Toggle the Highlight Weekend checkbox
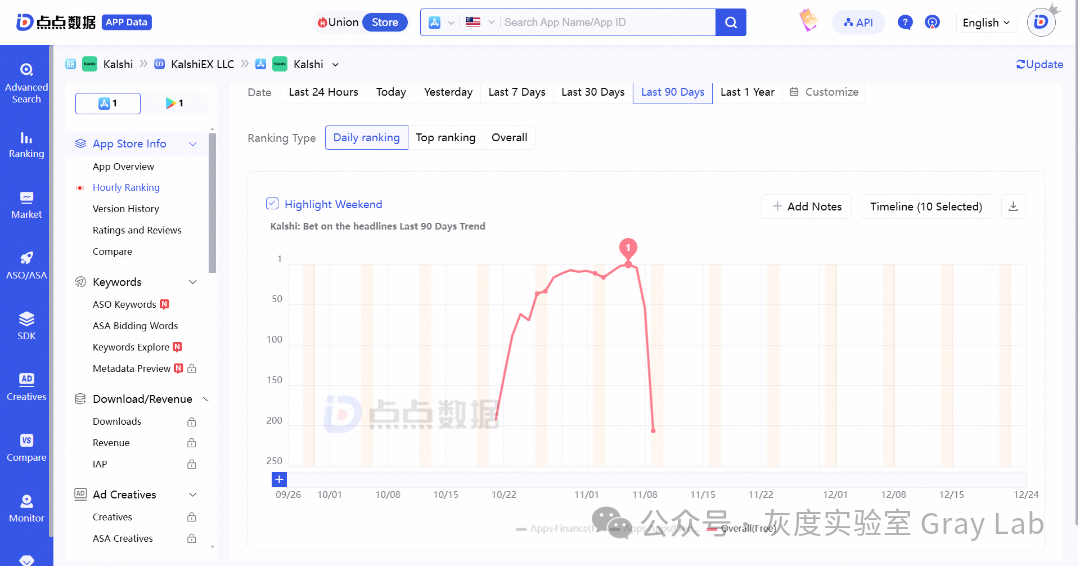 tap(272, 204)
